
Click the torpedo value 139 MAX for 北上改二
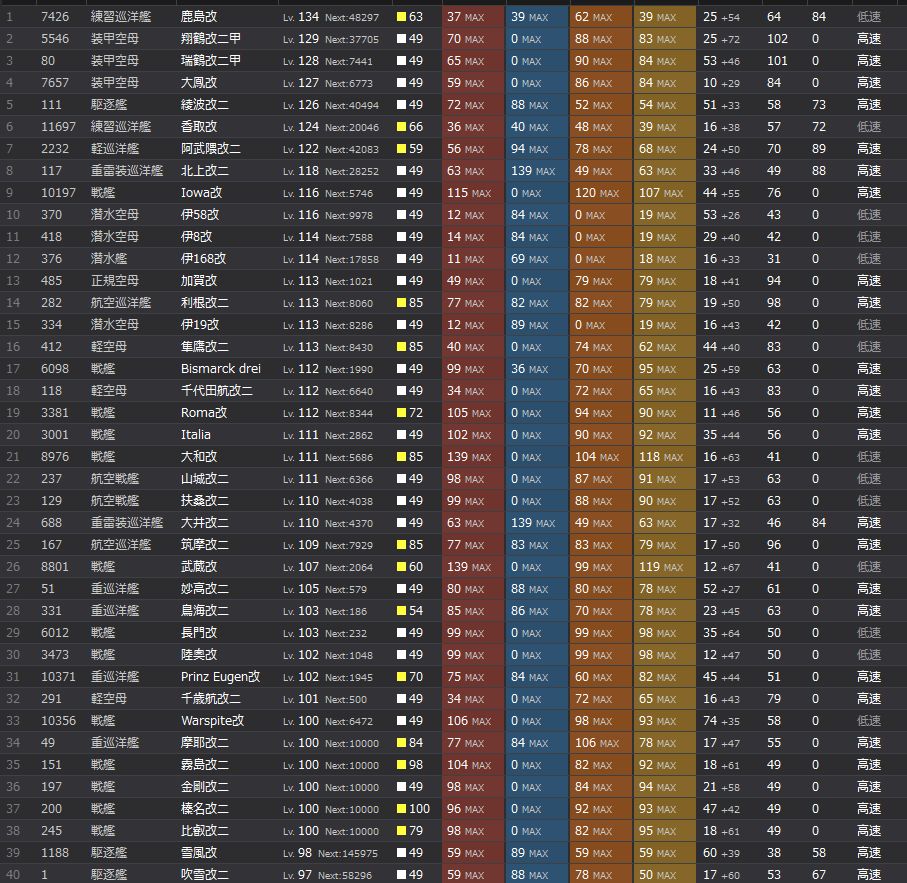pyautogui.click(x=533, y=171)
